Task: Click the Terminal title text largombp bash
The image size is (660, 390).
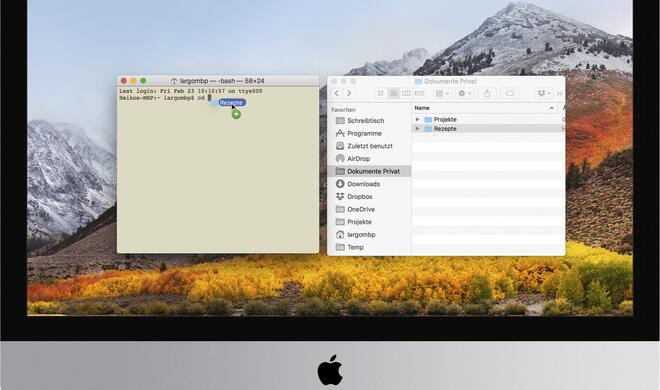Action: [x=222, y=81]
